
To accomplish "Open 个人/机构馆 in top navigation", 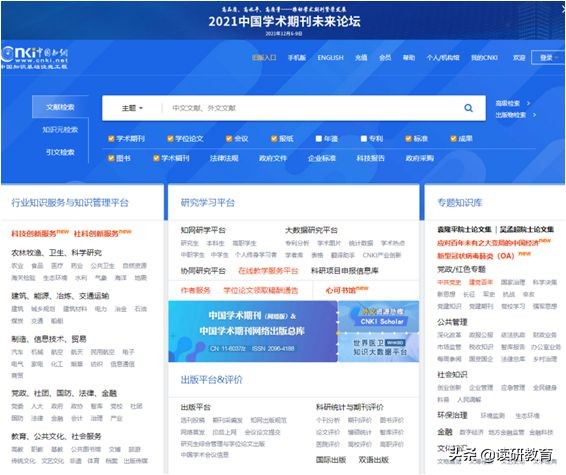I will coord(443,58).
